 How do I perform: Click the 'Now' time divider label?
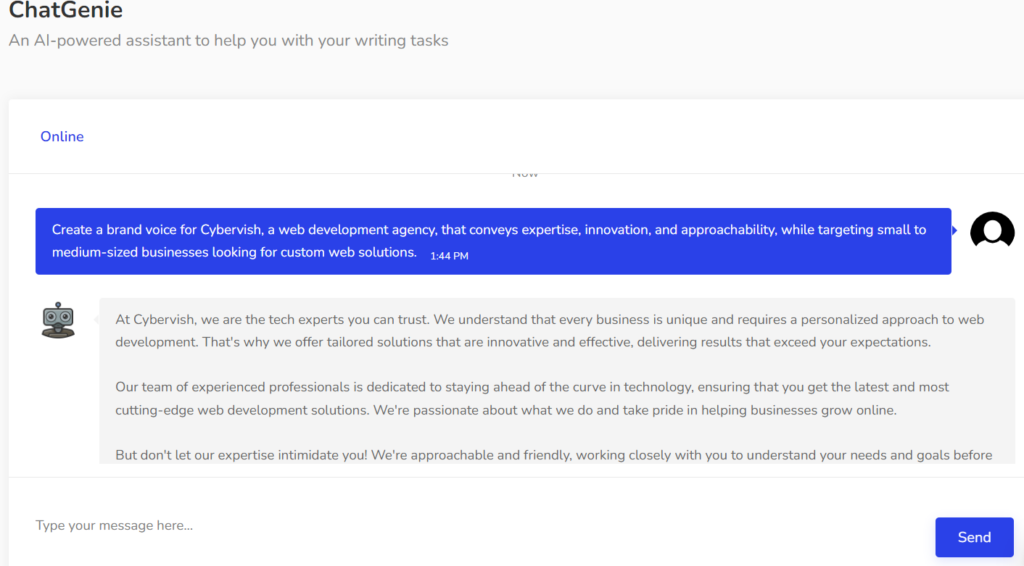tap(525, 175)
